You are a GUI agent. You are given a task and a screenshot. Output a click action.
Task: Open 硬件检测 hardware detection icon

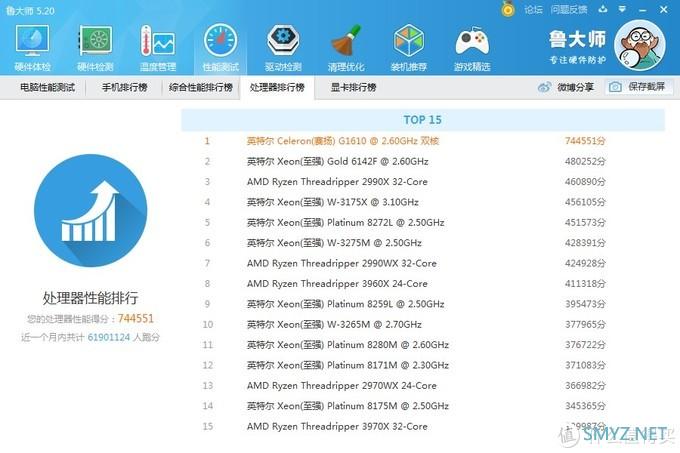pos(95,48)
